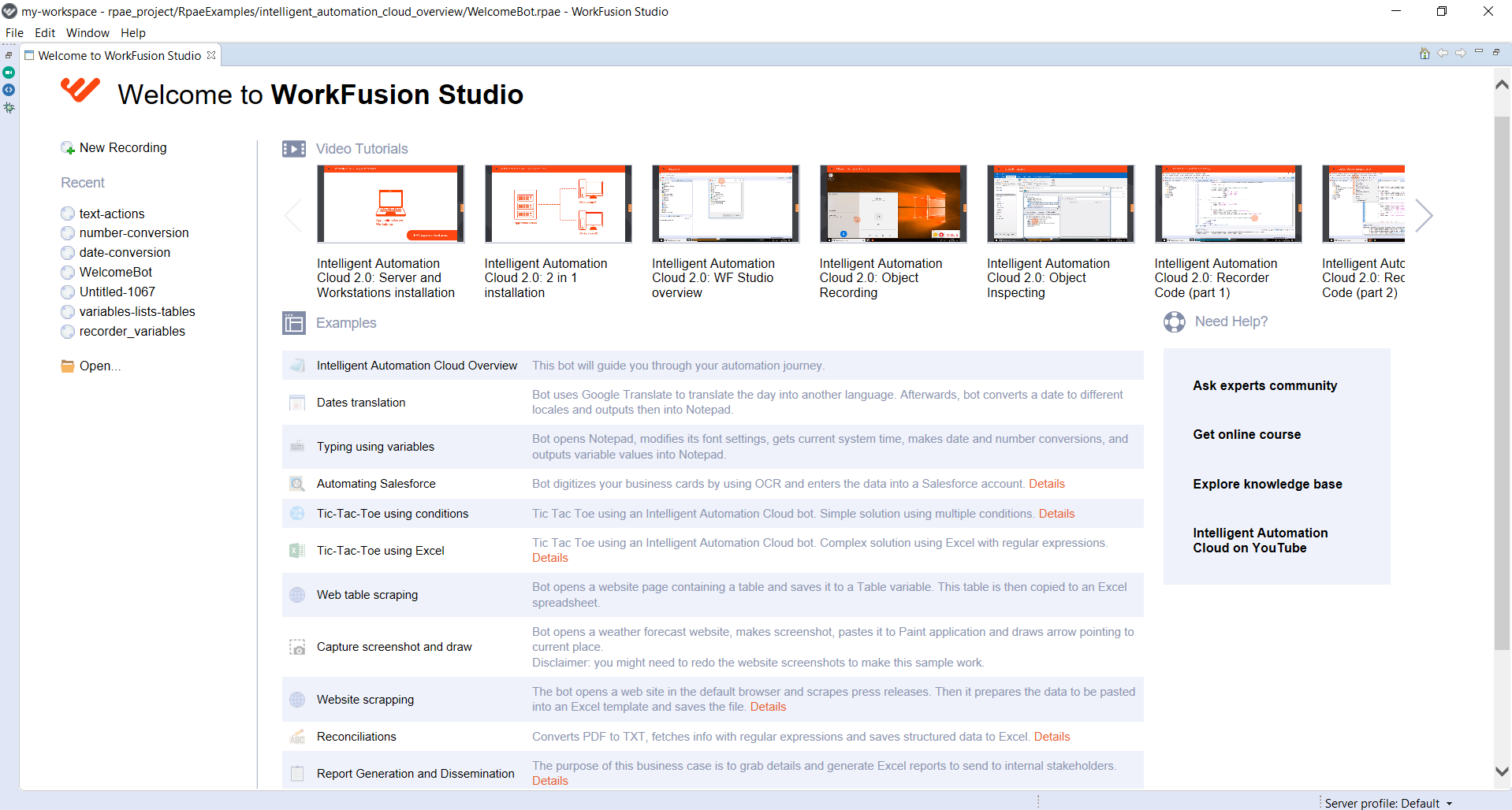Viewport: 1512px width, 810px height.
Task: Navigate forward with the right arrow icon
Action: click(1461, 54)
